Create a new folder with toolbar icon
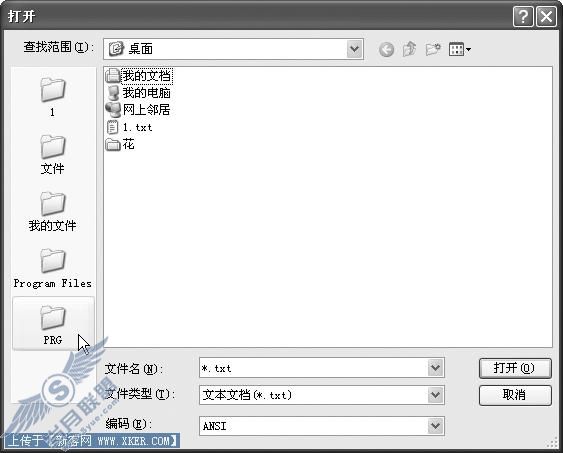Image resolution: width=563 pixels, height=453 pixels. pos(433,49)
